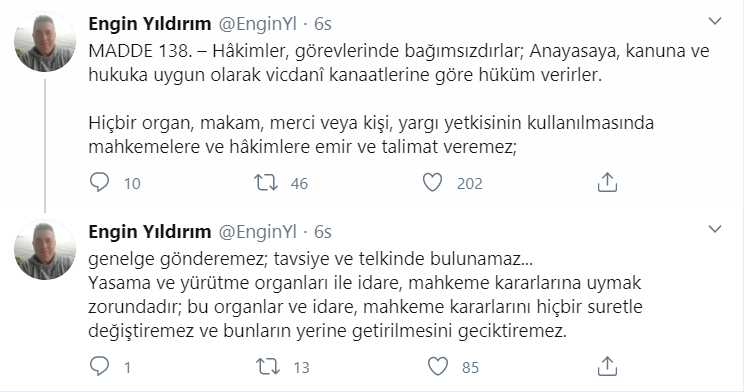Image resolution: width=745 pixels, height=392 pixels.
Task: Click the @EnginYl handle on second tweet
Action: tap(258, 232)
